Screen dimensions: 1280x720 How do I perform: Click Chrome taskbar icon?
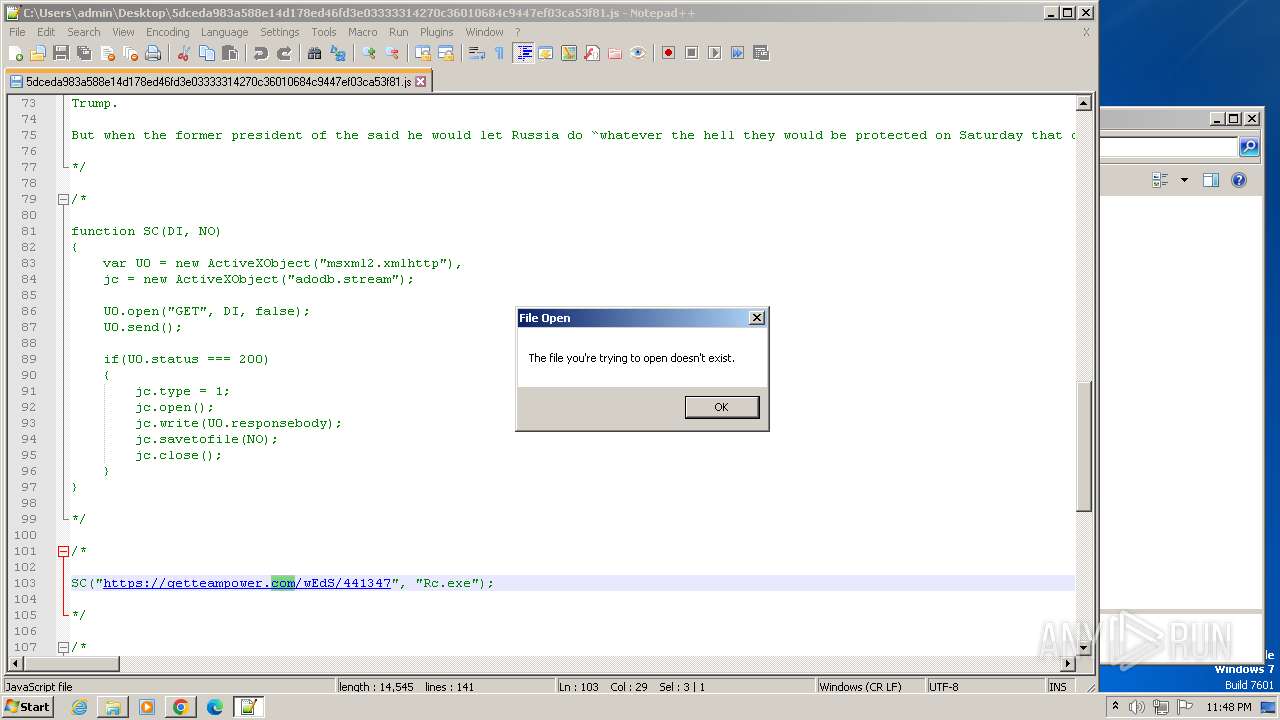tap(181, 707)
